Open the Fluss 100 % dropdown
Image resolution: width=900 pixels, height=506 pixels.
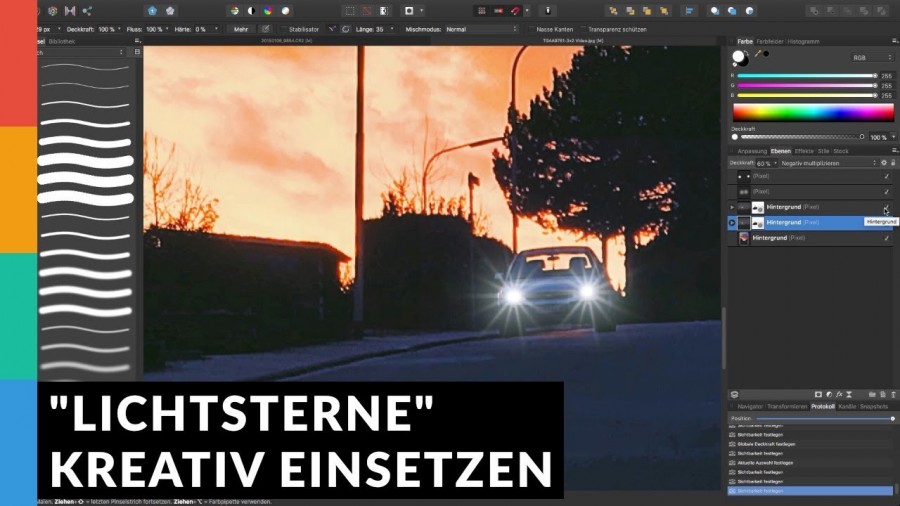click(167, 29)
